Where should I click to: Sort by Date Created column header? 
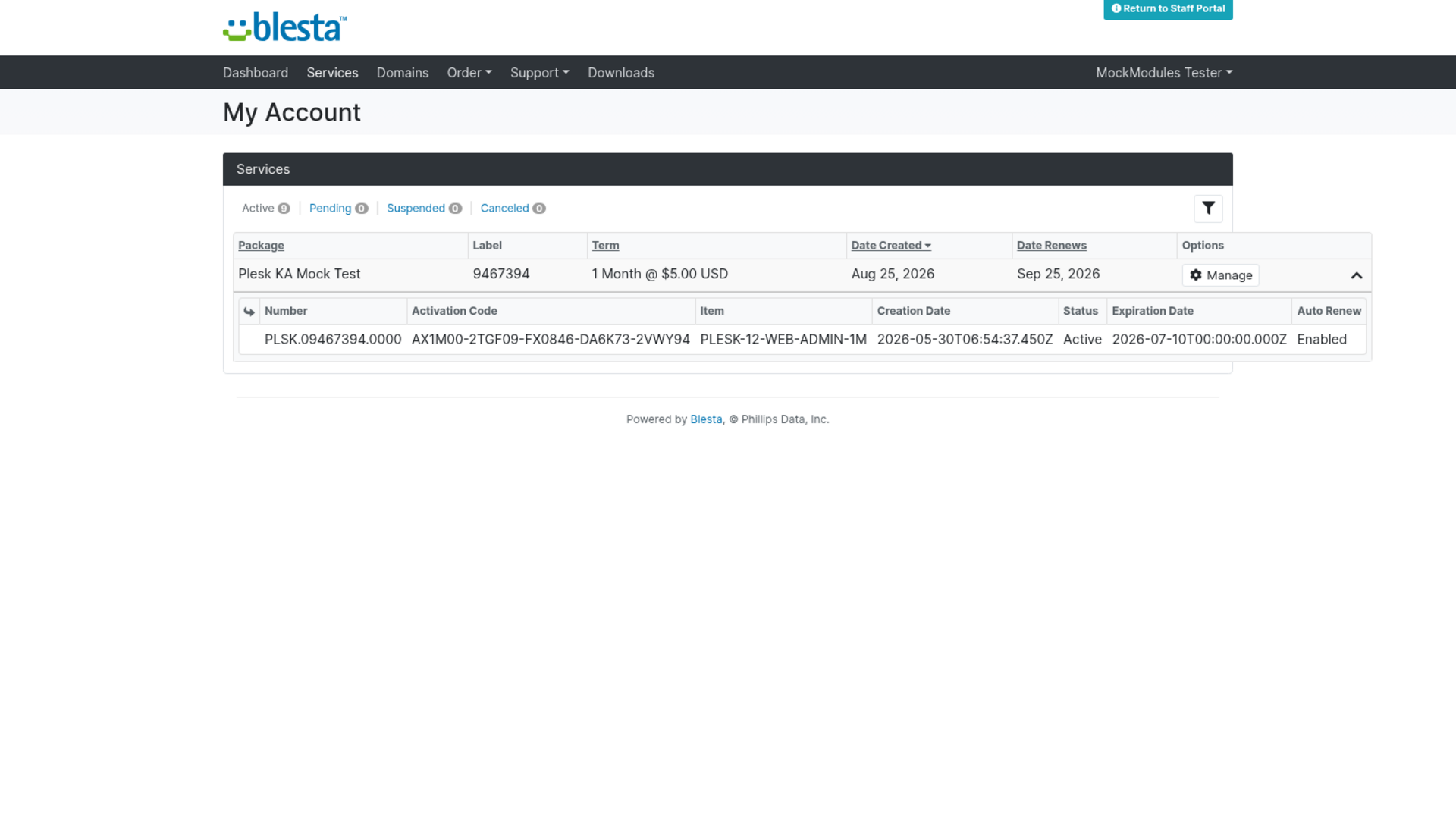pyautogui.click(x=890, y=246)
